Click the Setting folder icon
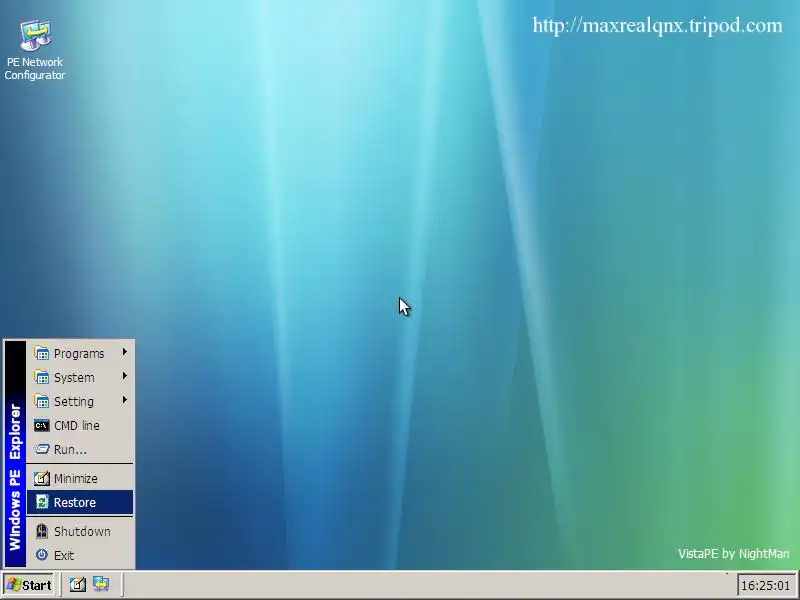This screenshot has width=800, height=600. 42,401
